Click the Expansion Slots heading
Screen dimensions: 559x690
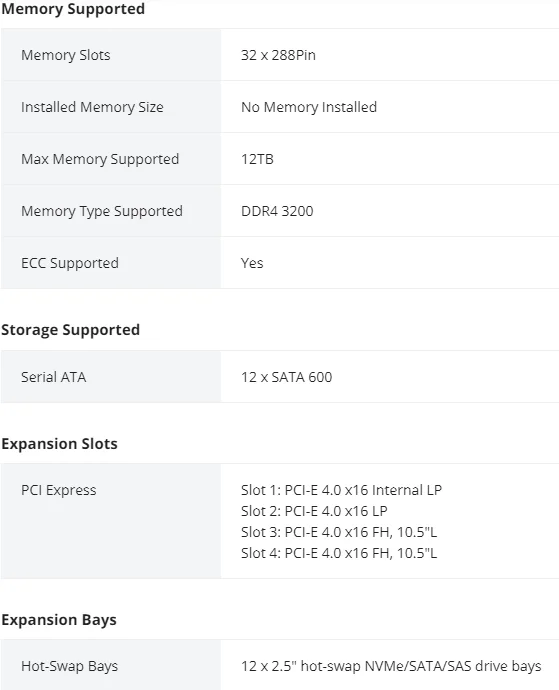pos(59,444)
